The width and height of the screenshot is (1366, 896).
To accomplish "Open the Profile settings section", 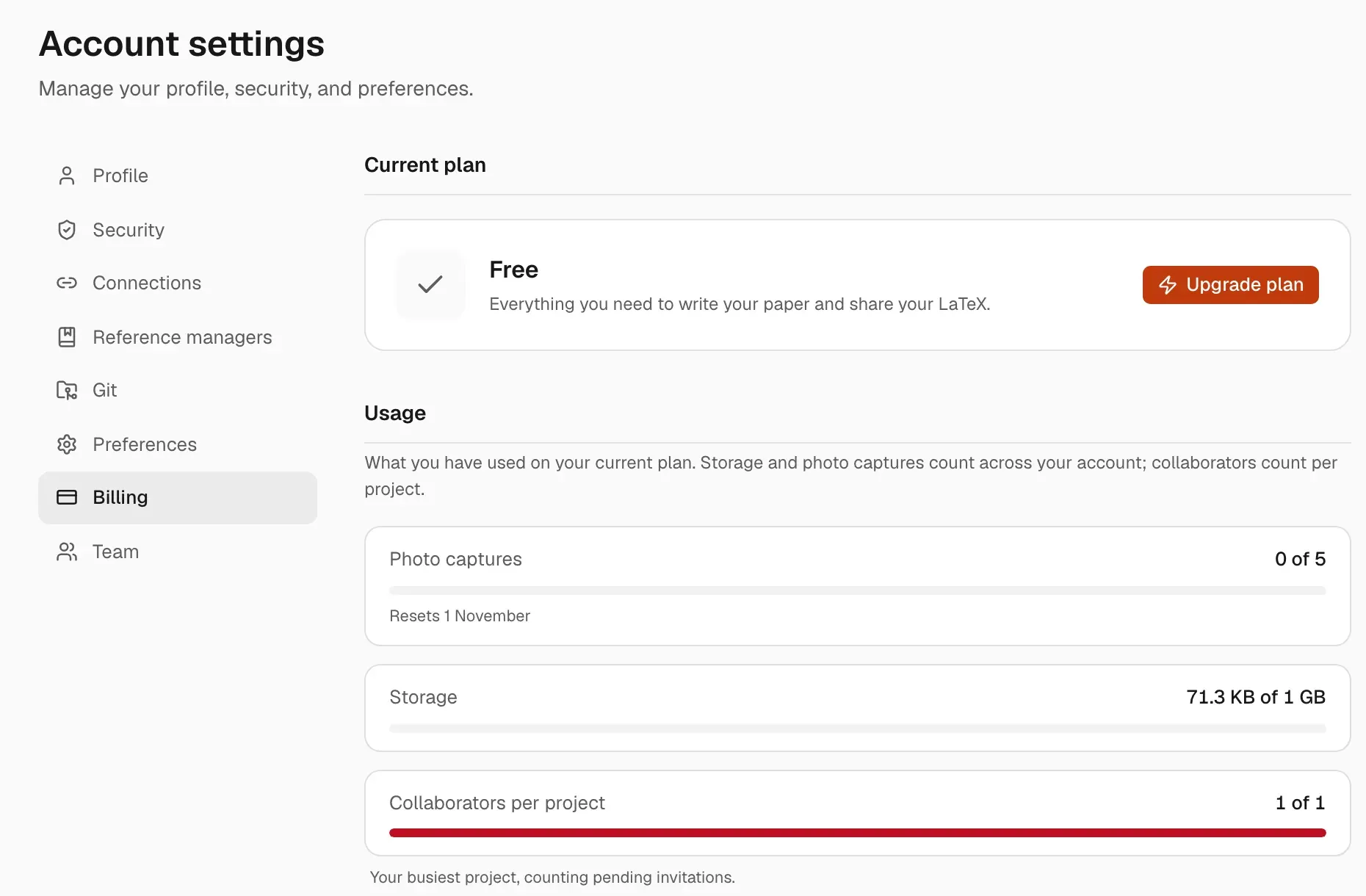I will (x=178, y=176).
